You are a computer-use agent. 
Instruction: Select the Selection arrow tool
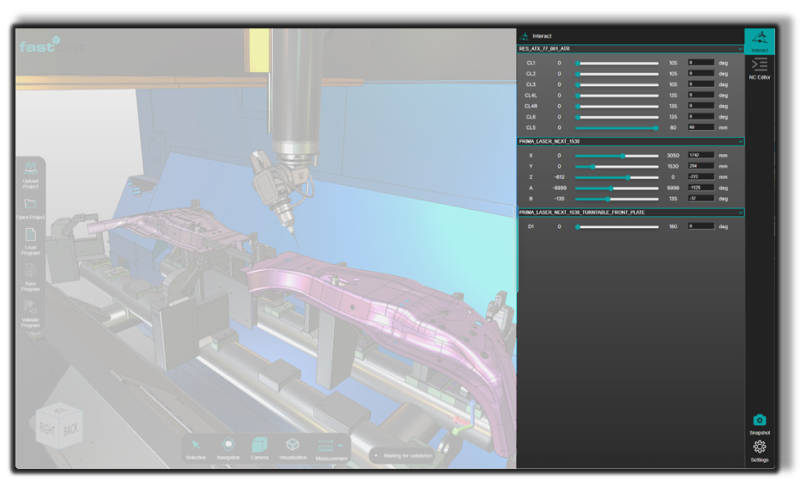pos(195,445)
